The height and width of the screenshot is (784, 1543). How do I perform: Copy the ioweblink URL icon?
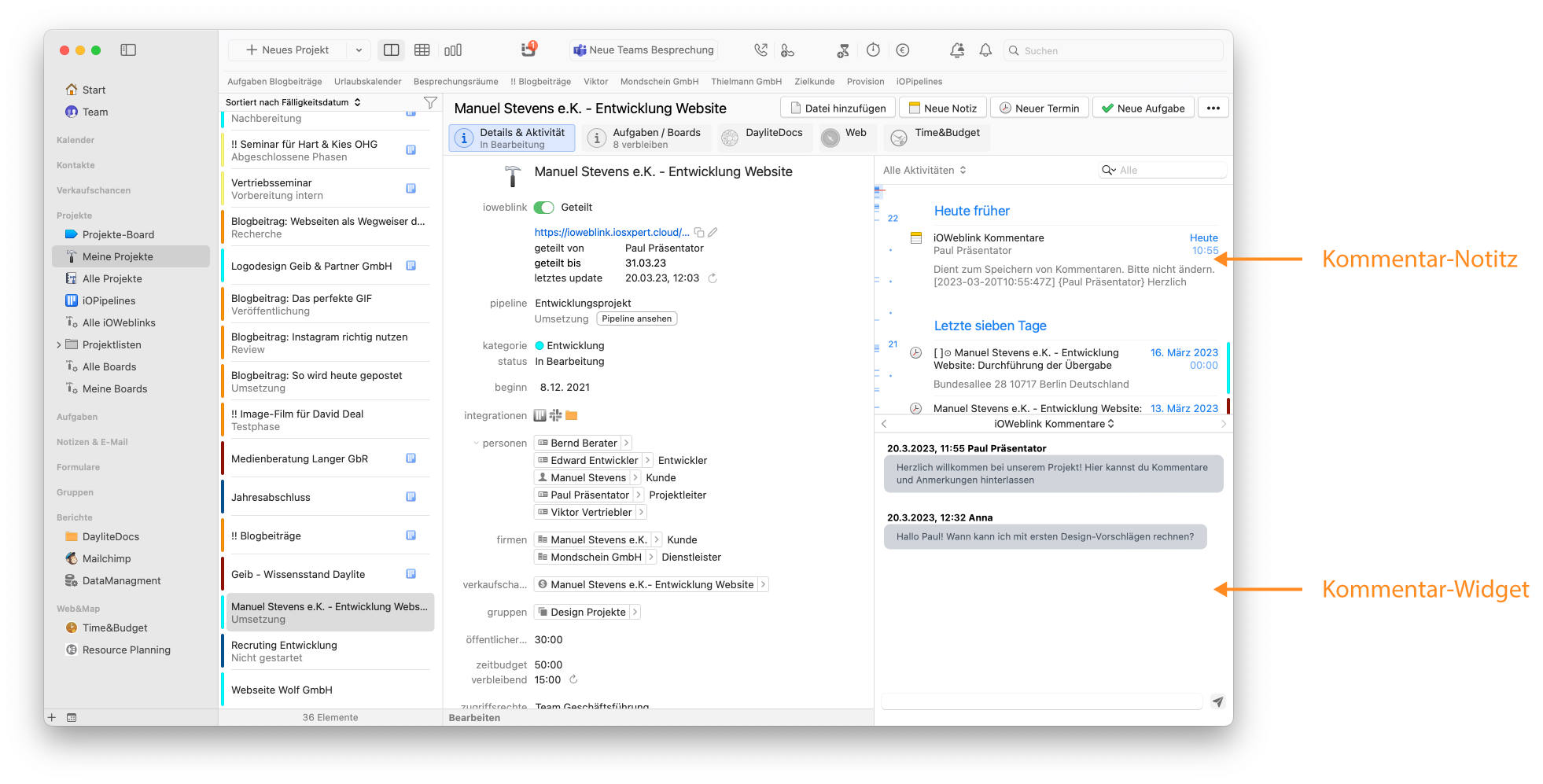[x=699, y=233]
